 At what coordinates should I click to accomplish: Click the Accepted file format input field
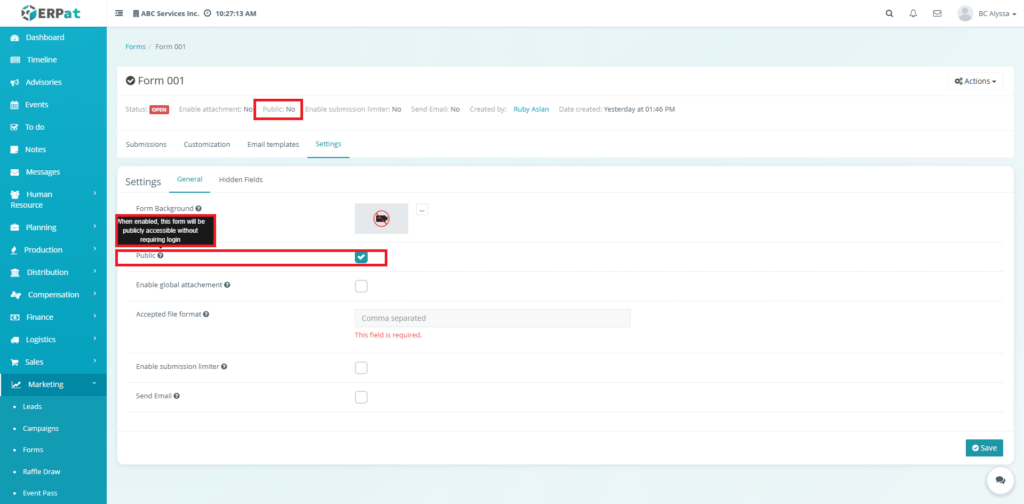[x=492, y=318]
